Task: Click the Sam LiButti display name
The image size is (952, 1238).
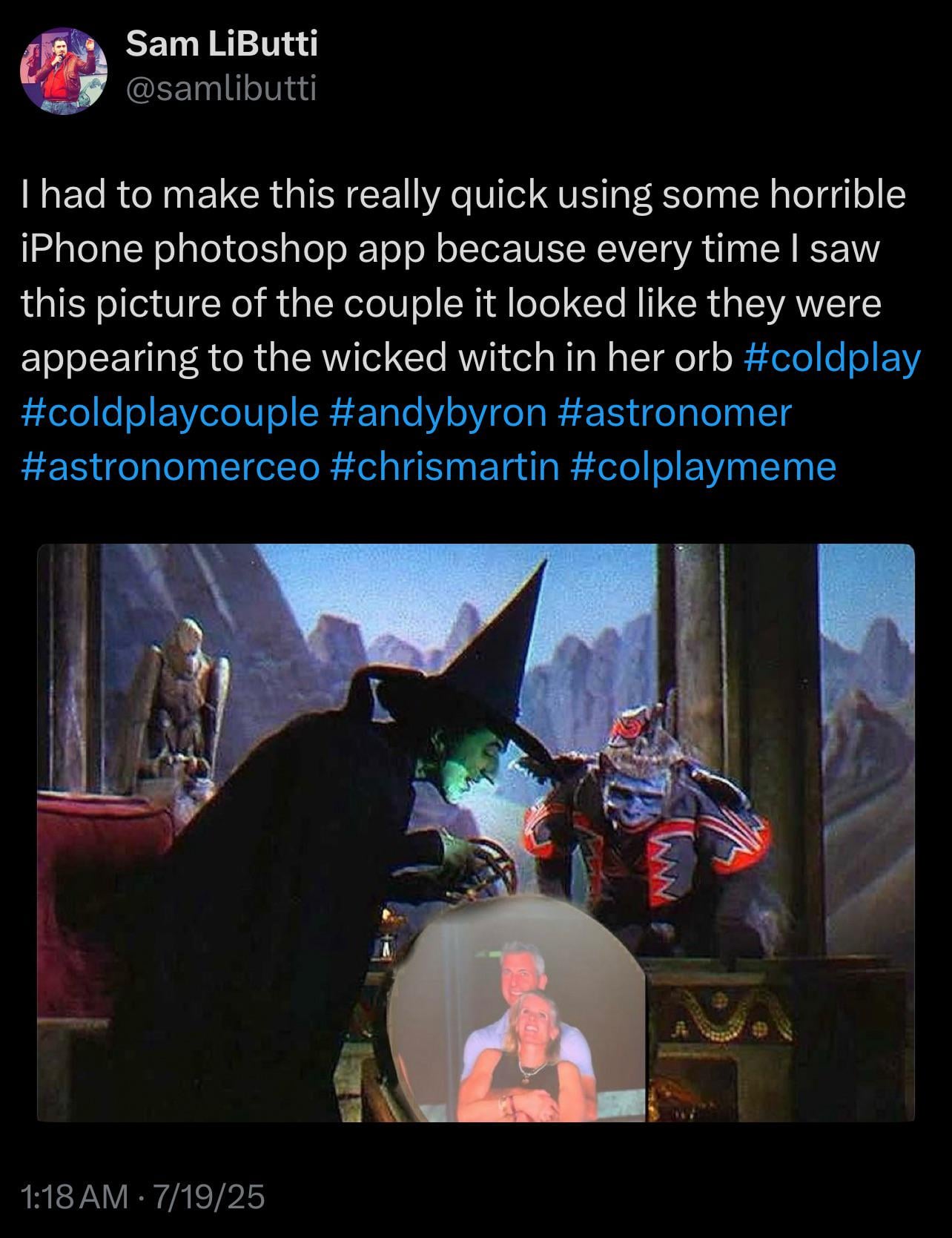Action: [x=222, y=45]
